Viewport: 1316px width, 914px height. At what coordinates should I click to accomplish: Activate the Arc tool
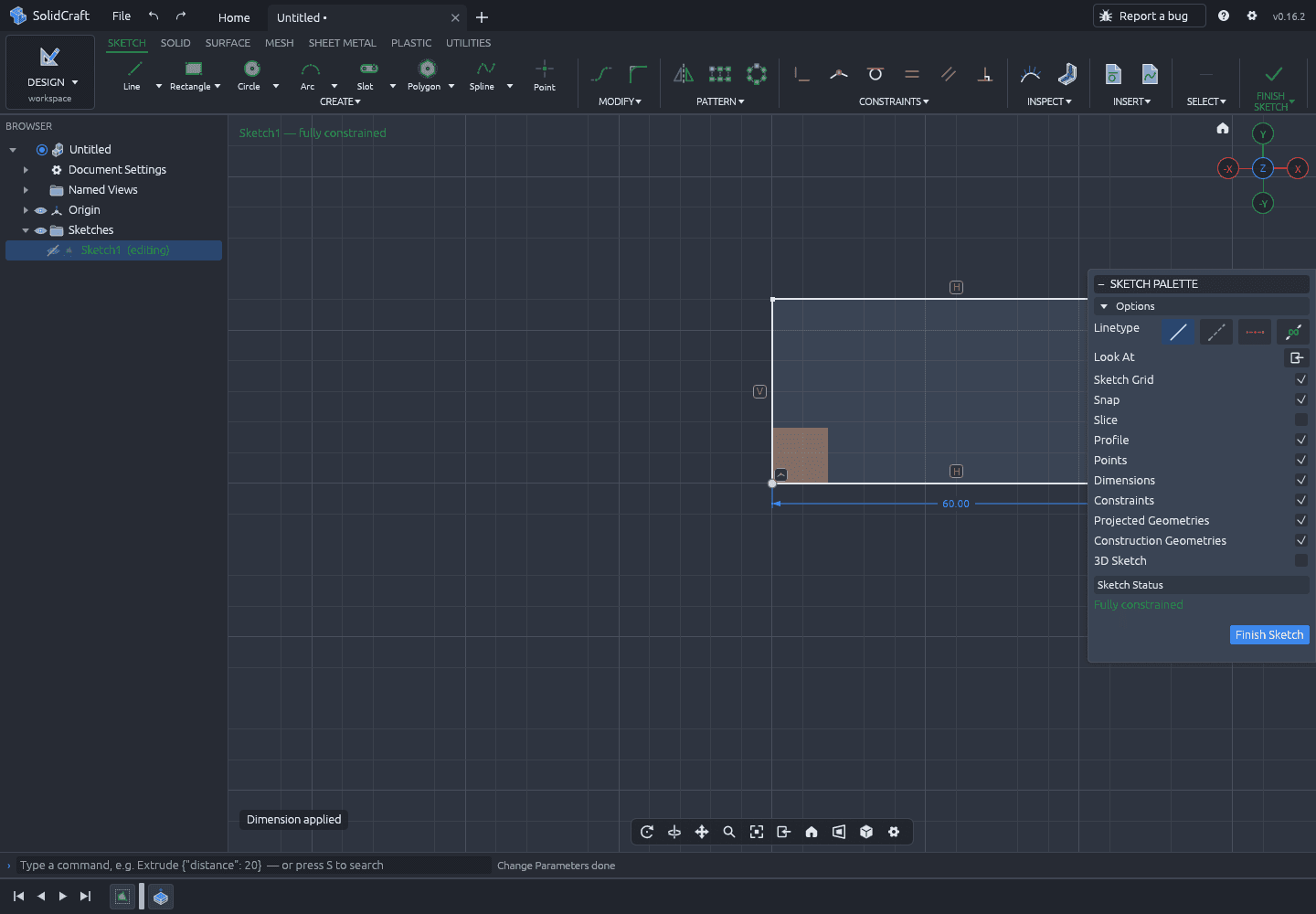click(309, 75)
